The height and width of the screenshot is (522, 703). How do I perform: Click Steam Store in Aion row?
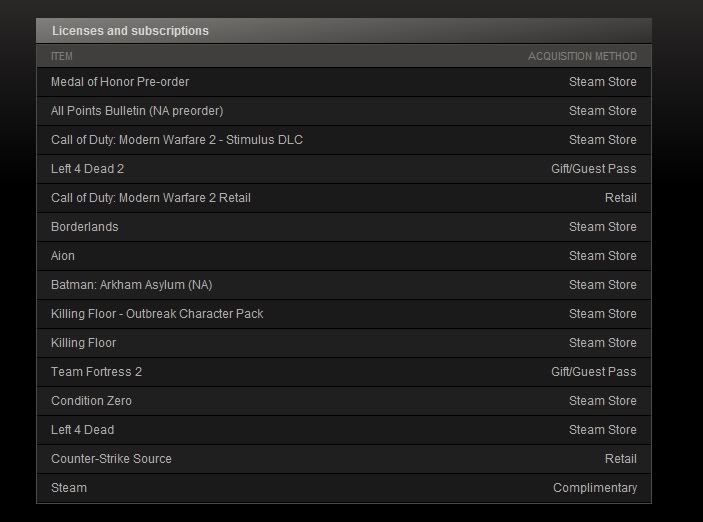[603, 256]
